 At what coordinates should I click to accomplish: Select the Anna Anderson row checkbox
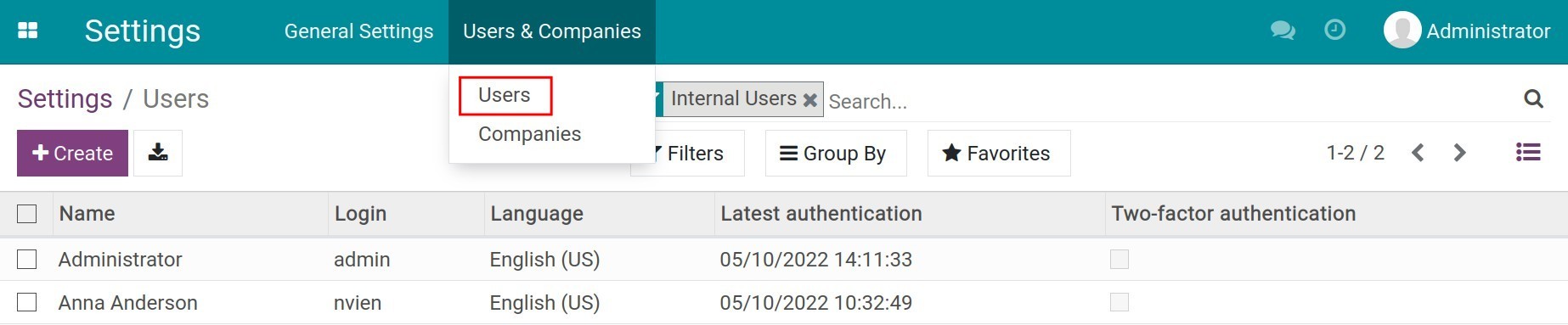27,302
